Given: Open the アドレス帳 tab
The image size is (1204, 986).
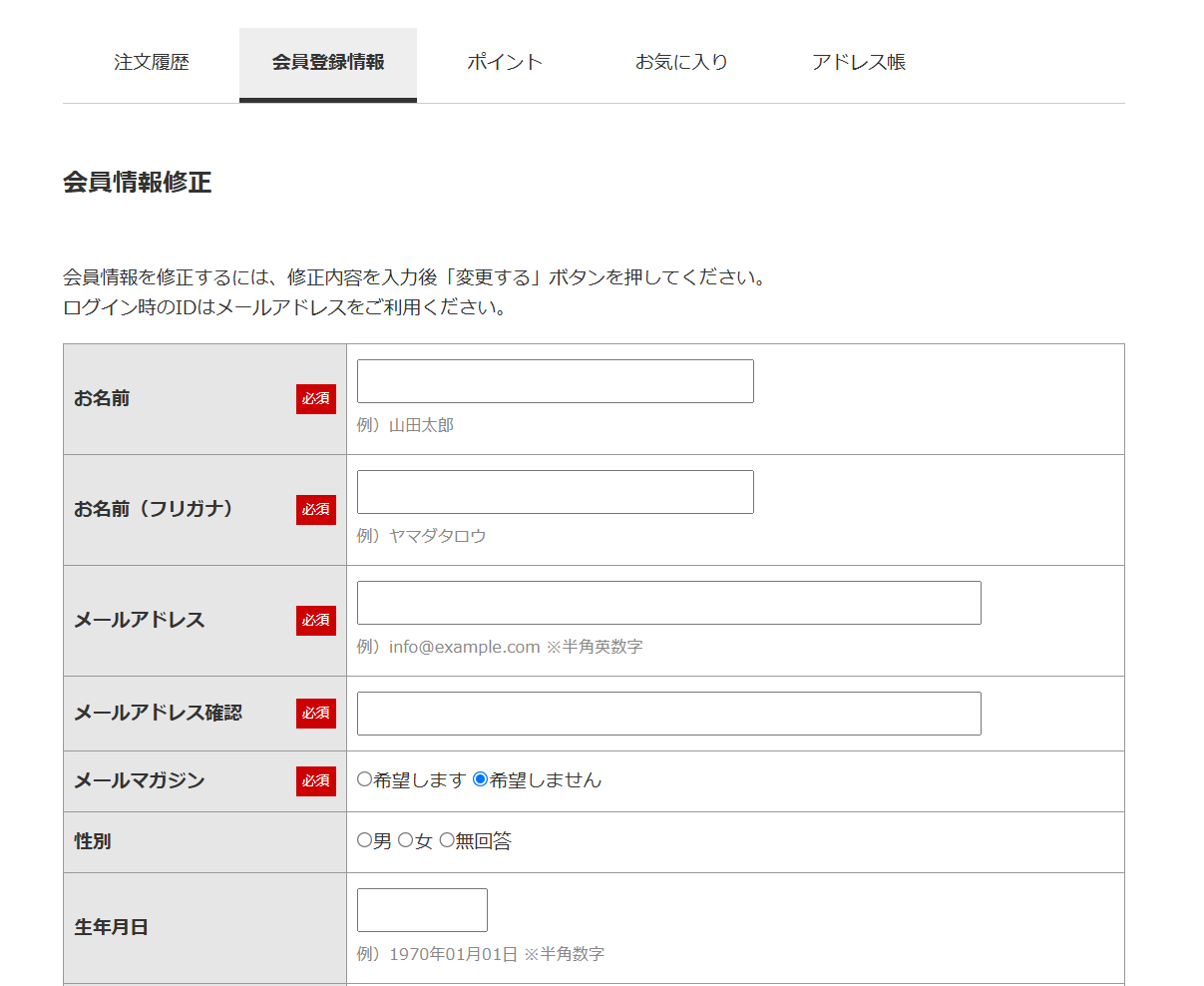Looking at the screenshot, I should pos(860,61).
